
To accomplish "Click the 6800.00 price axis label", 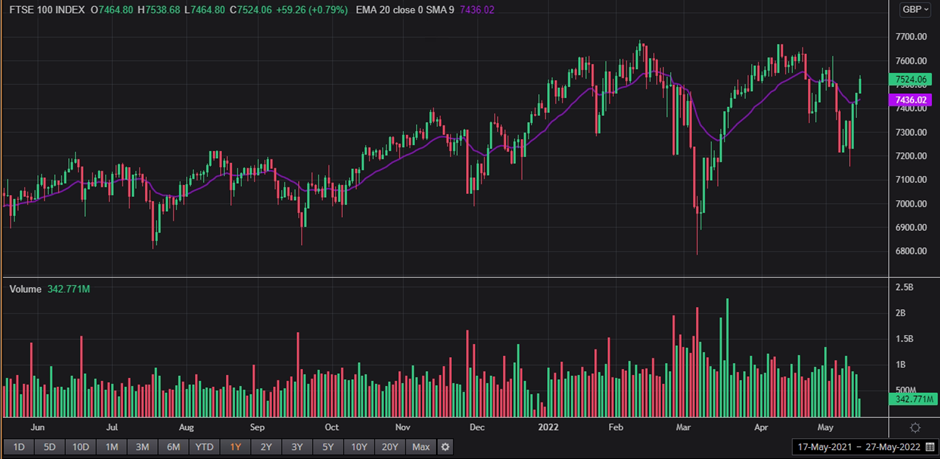I will (911, 251).
